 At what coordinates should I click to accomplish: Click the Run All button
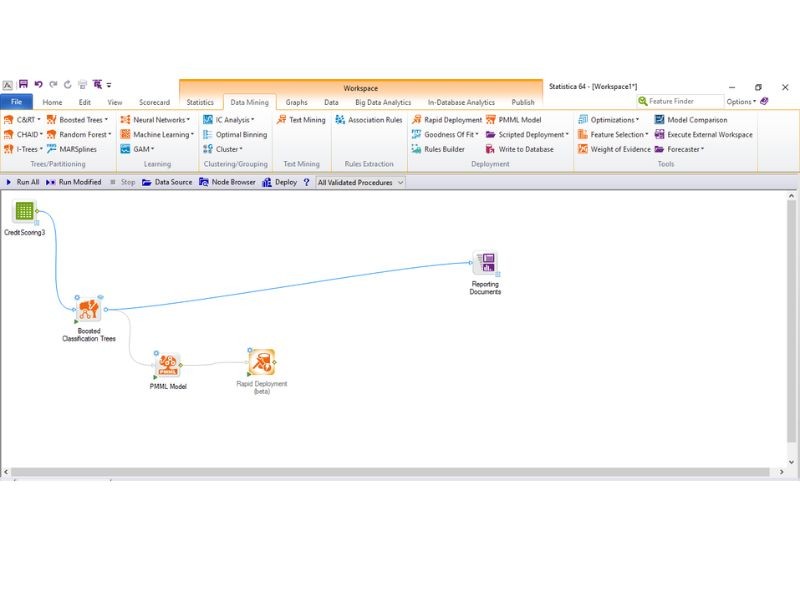tap(22, 182)
